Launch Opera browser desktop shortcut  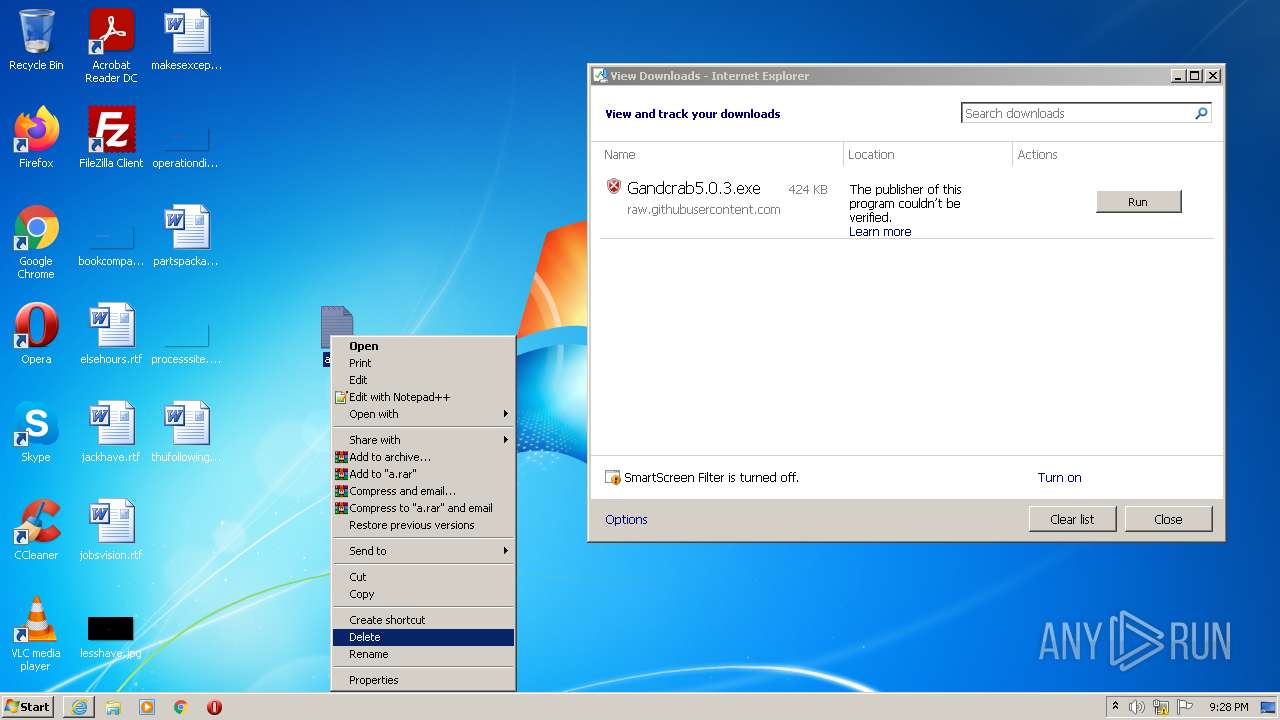[36, 334]
